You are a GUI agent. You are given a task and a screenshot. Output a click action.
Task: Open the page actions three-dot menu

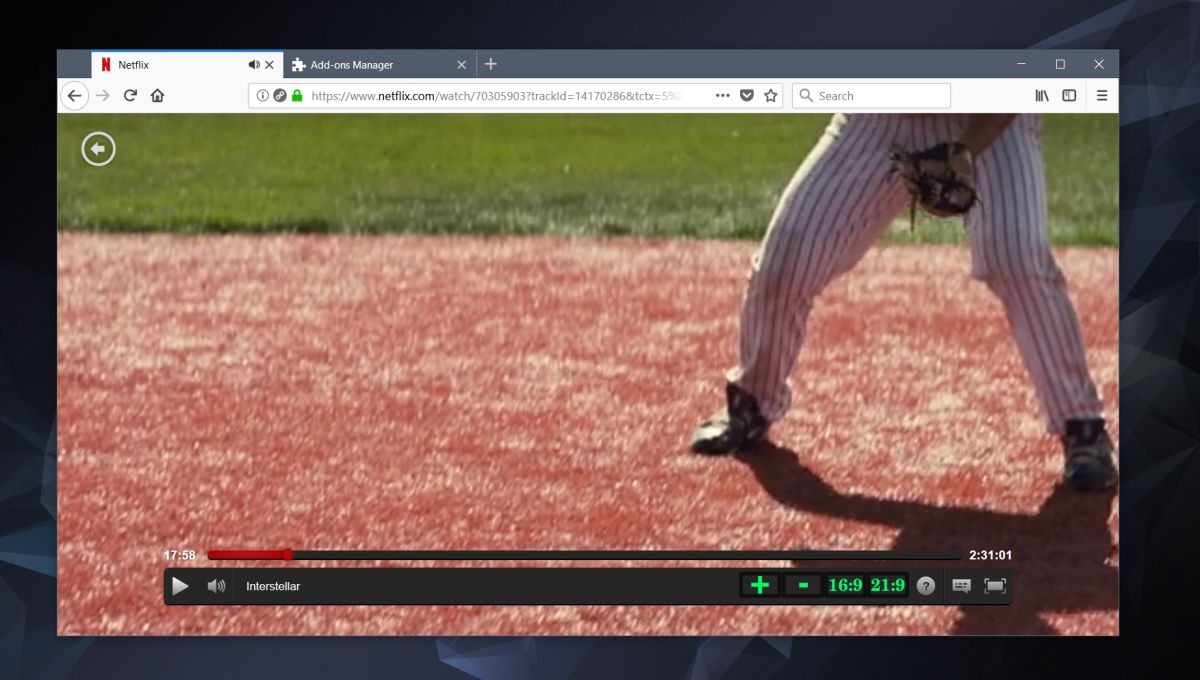[723, 96]
